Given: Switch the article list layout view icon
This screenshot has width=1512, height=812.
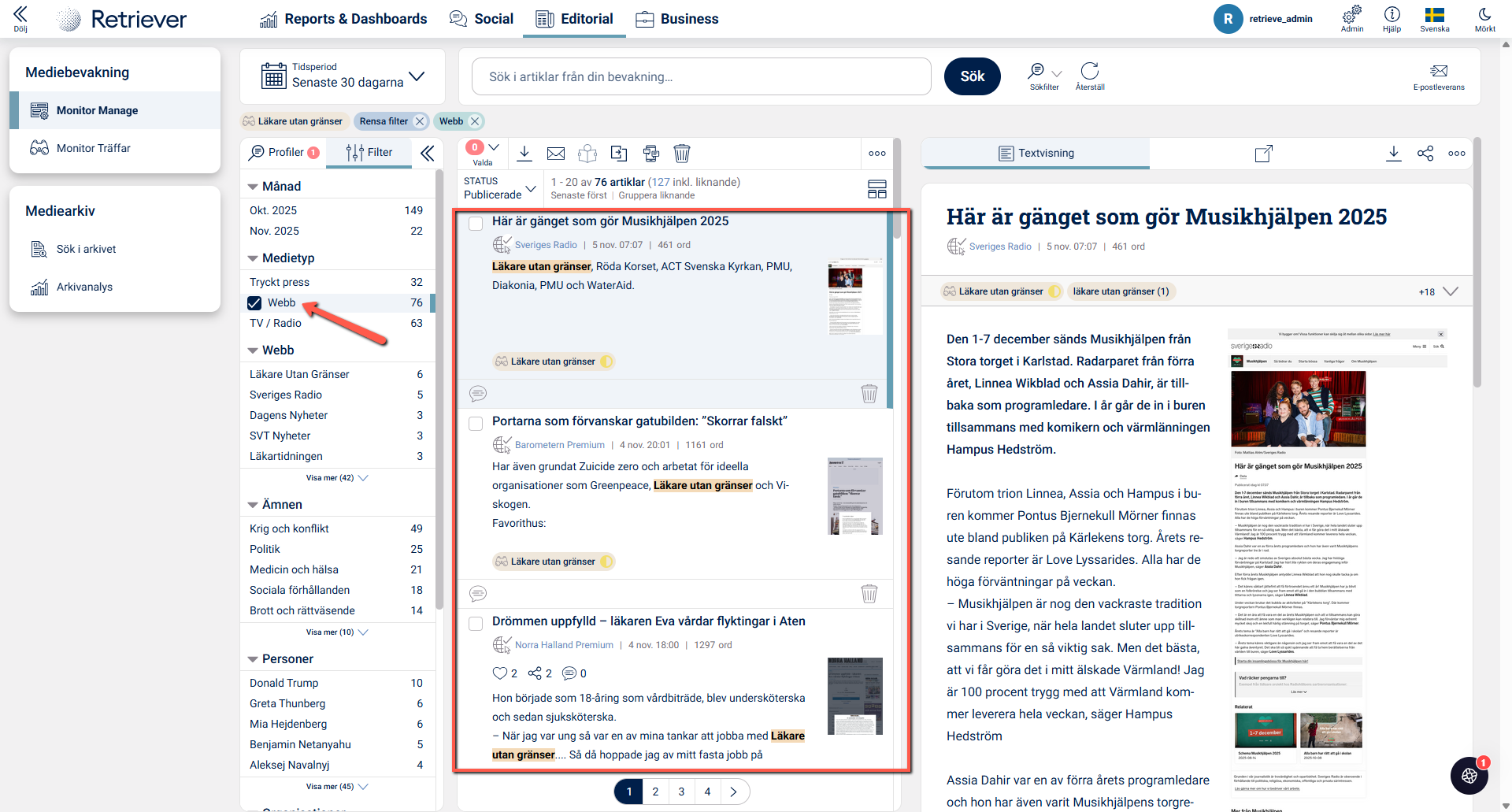Looking at the screenshot, I should coord(877,189).
